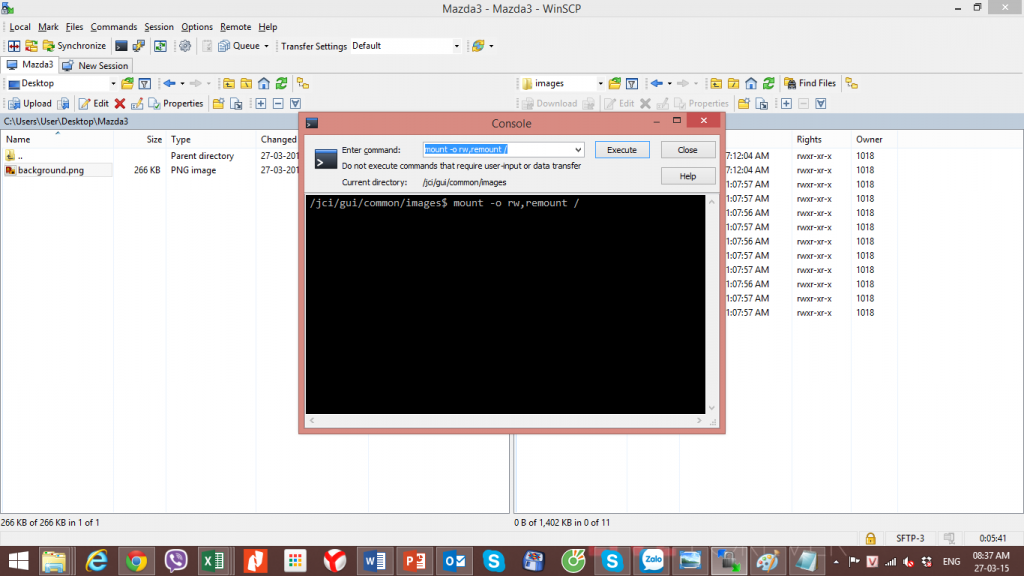This screenshot has height=576, width=1024.
Task: Go to remote parent directory icon
Action: pos(716,84)
